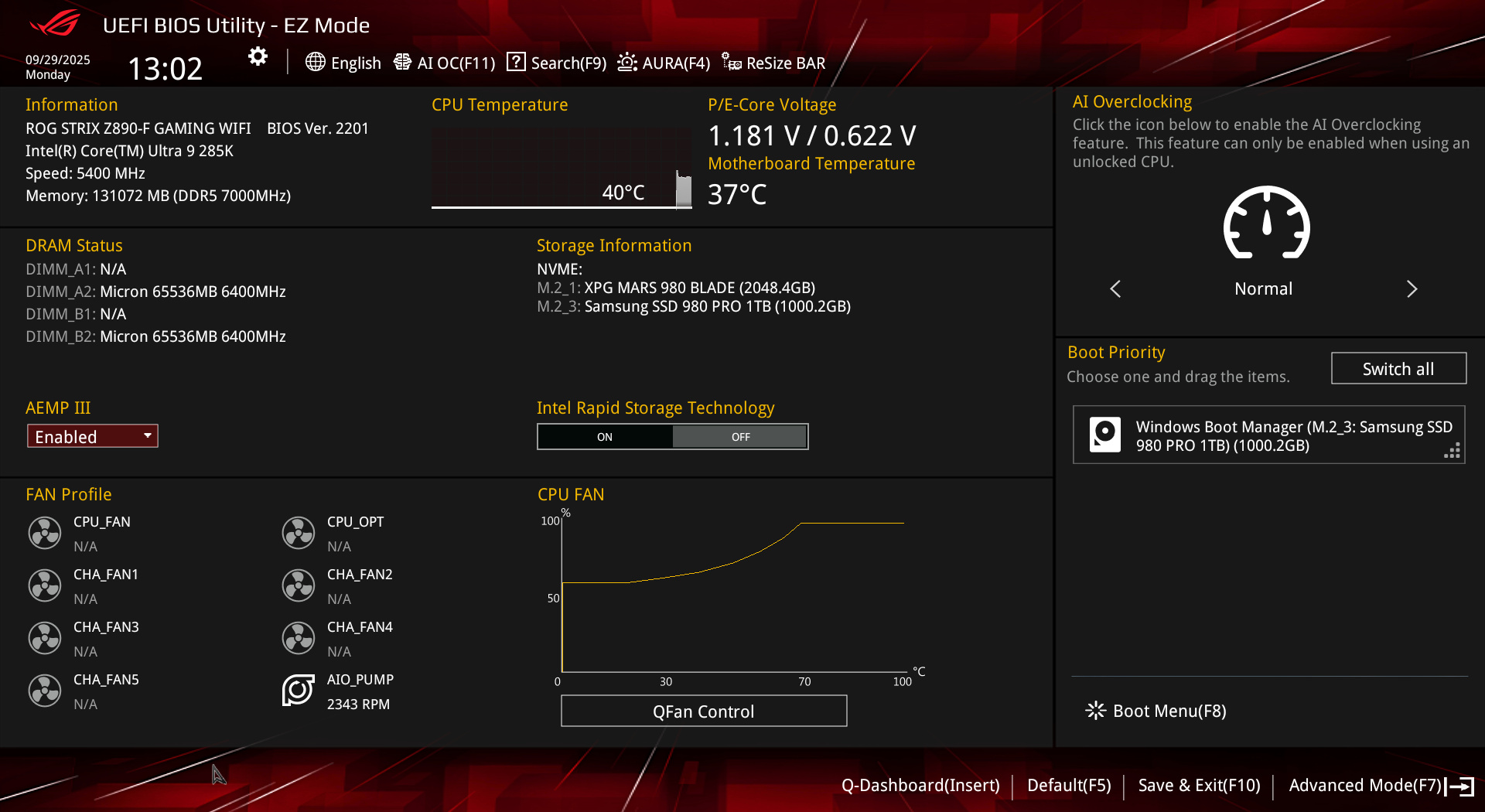Open QFan Control
This screenshot has width=1485, height=812.
point(703,711)
